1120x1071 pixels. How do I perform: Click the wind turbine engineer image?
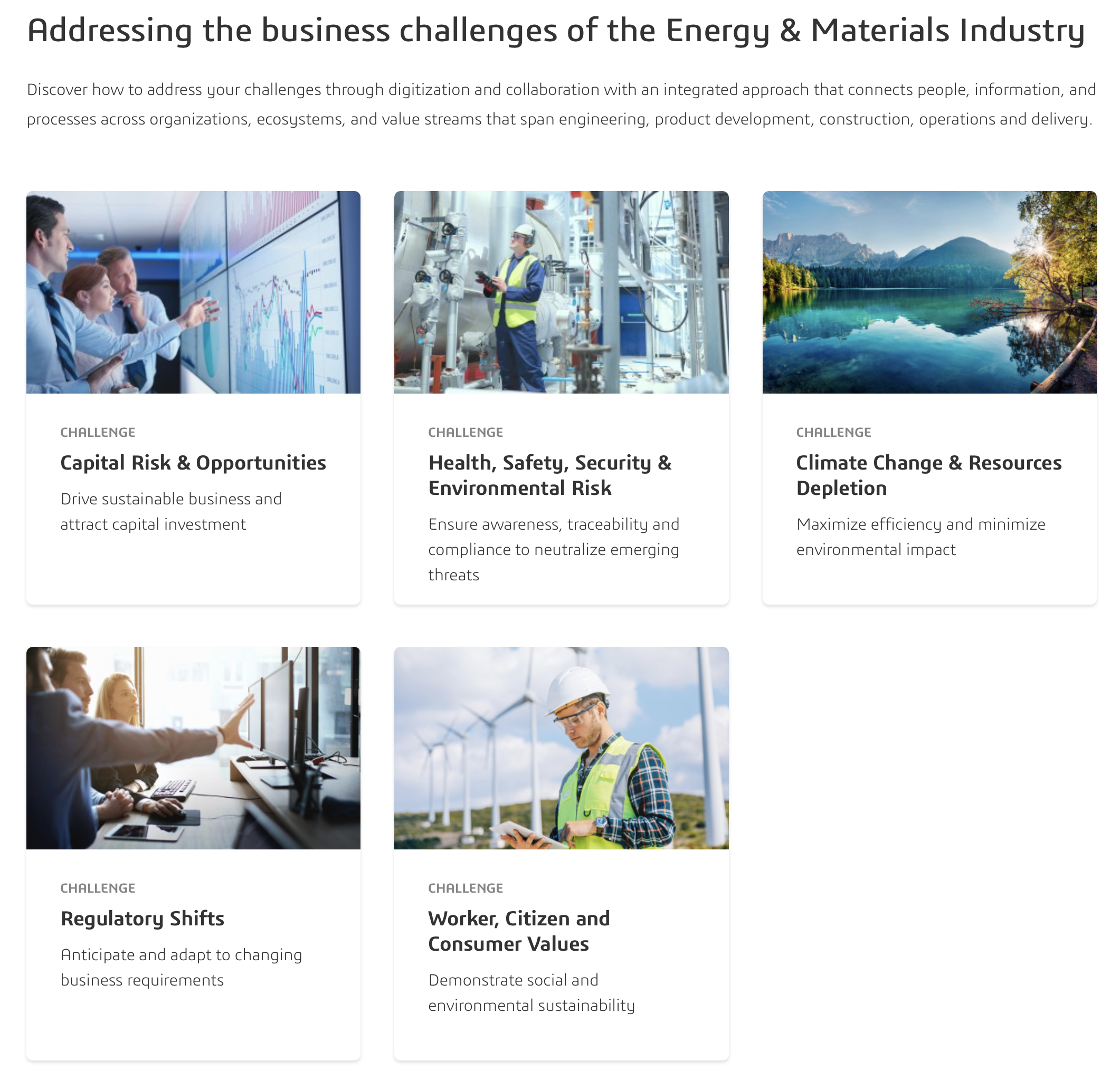point(561,747)
